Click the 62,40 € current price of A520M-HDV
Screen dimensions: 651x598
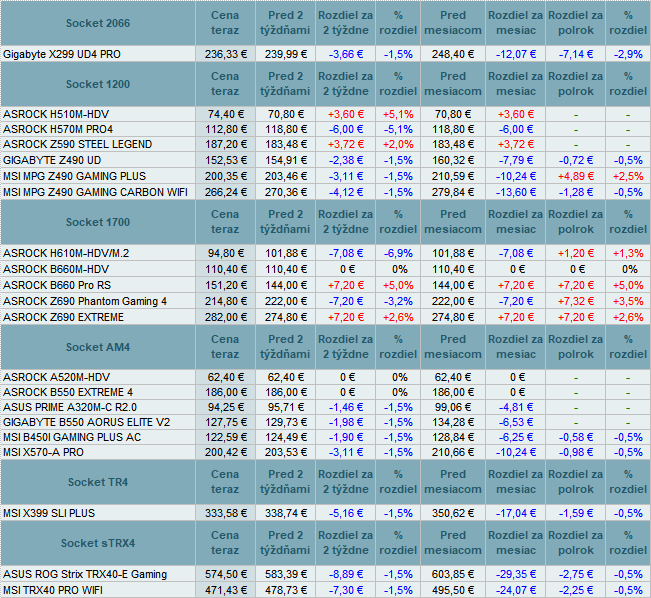[226, 377]
